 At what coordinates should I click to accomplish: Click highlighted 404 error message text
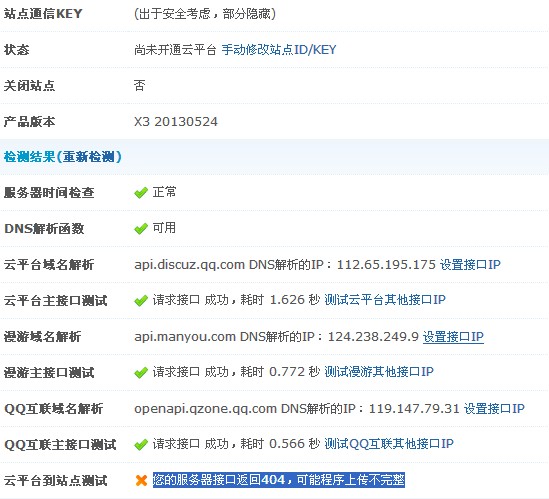point(279,480)
